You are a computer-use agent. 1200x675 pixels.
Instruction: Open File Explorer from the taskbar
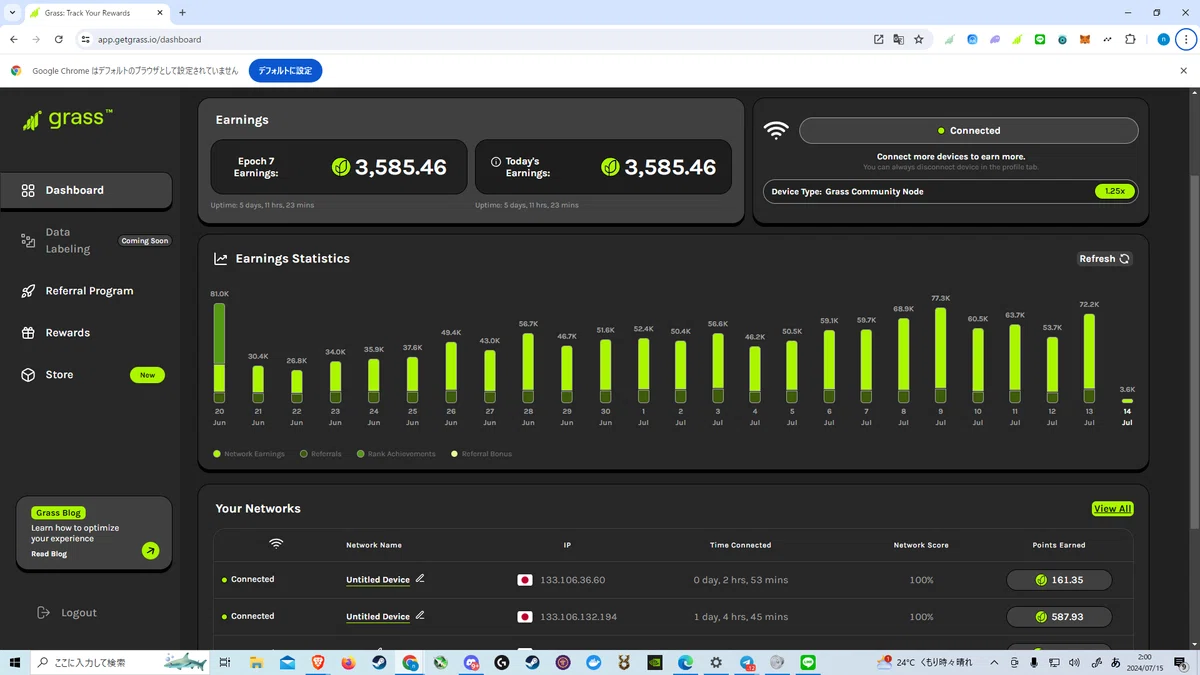(x=256, y=662)
